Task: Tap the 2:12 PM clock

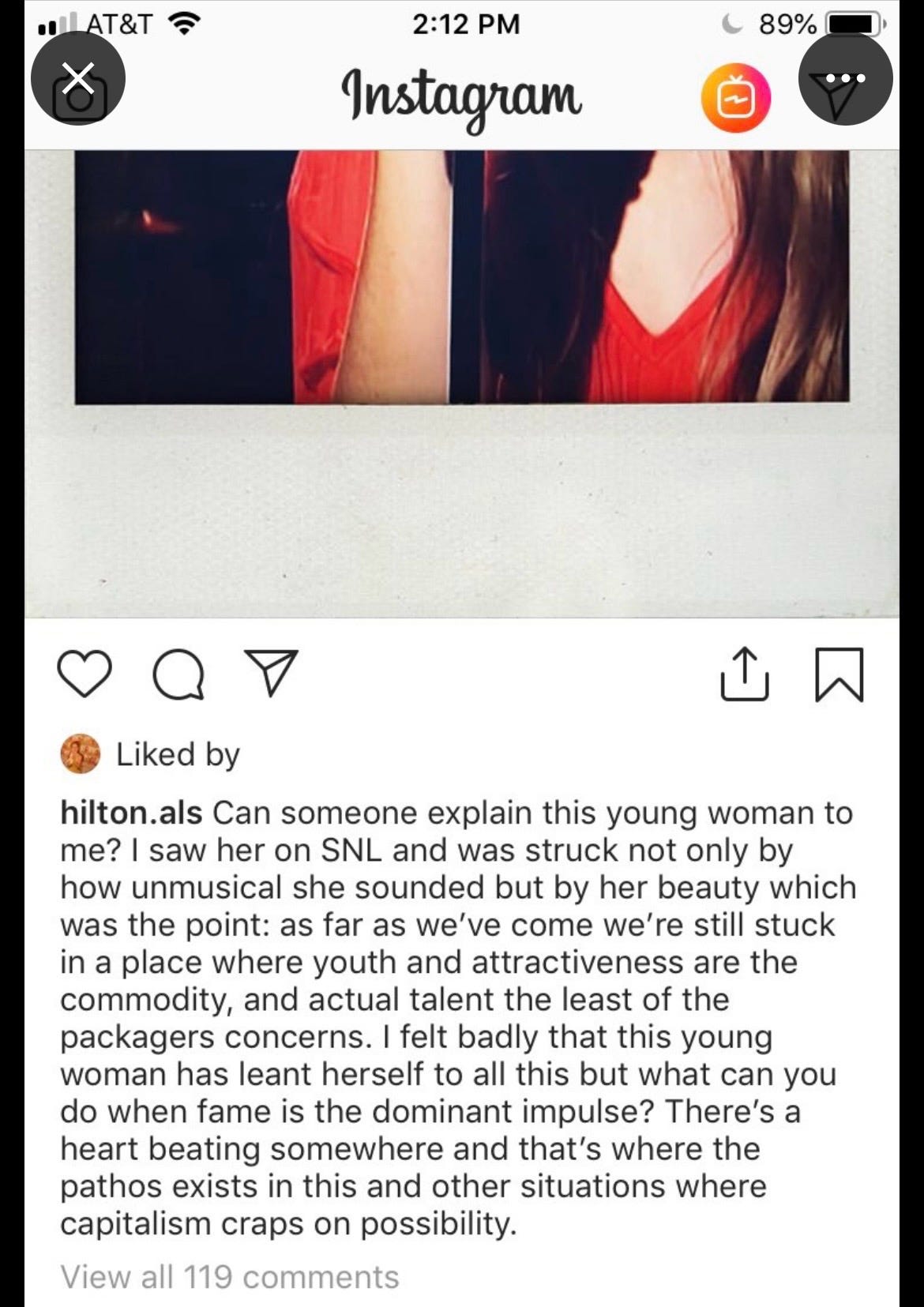Action: click(x=465, y=24)
